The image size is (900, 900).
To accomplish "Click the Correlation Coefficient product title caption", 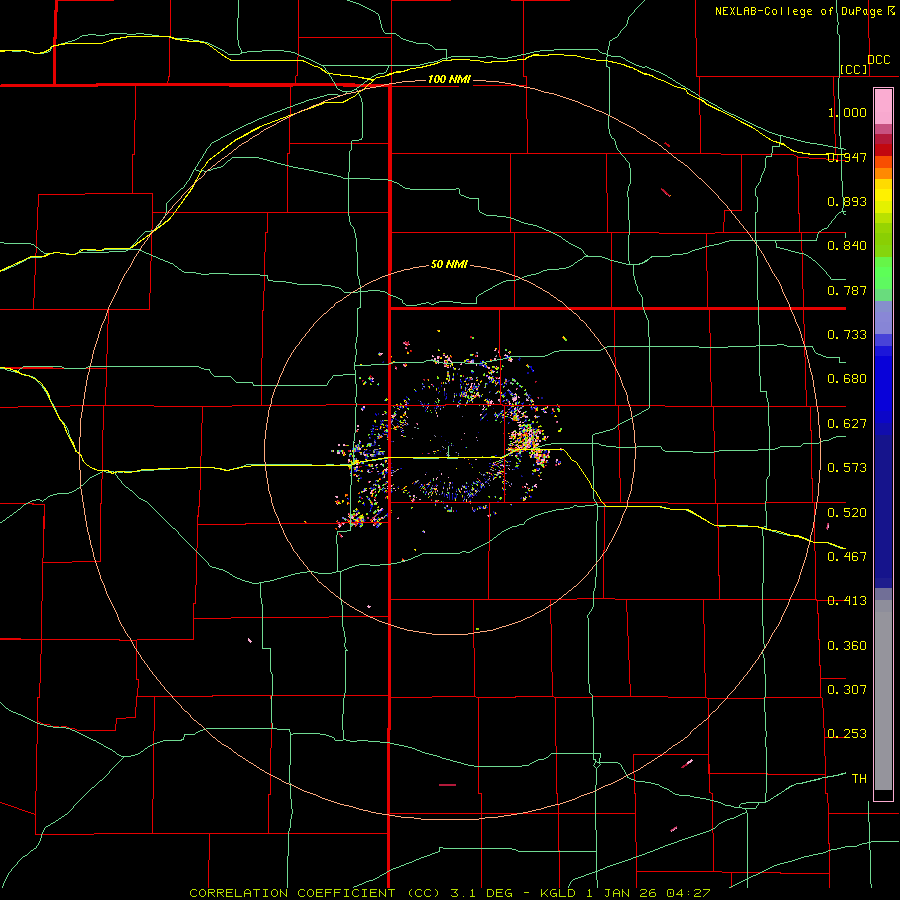I will coord(450,893).
